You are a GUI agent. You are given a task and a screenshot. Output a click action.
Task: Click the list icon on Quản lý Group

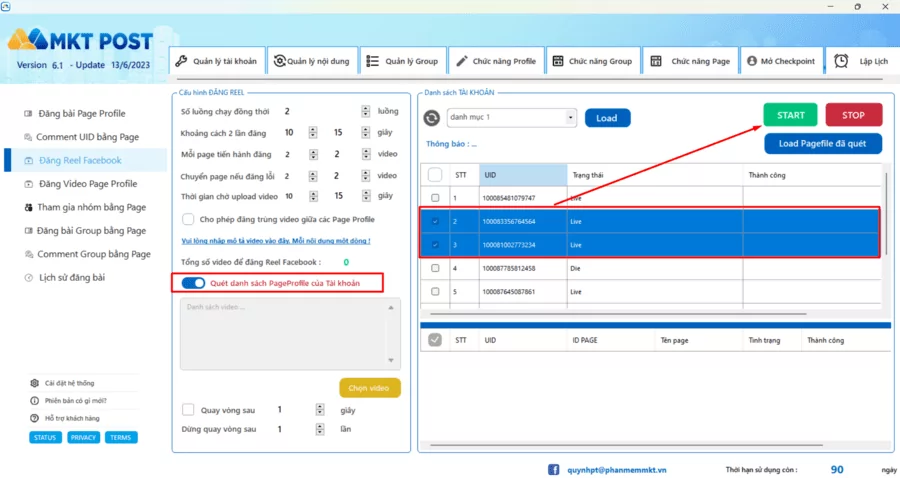[x=373, y=61]
